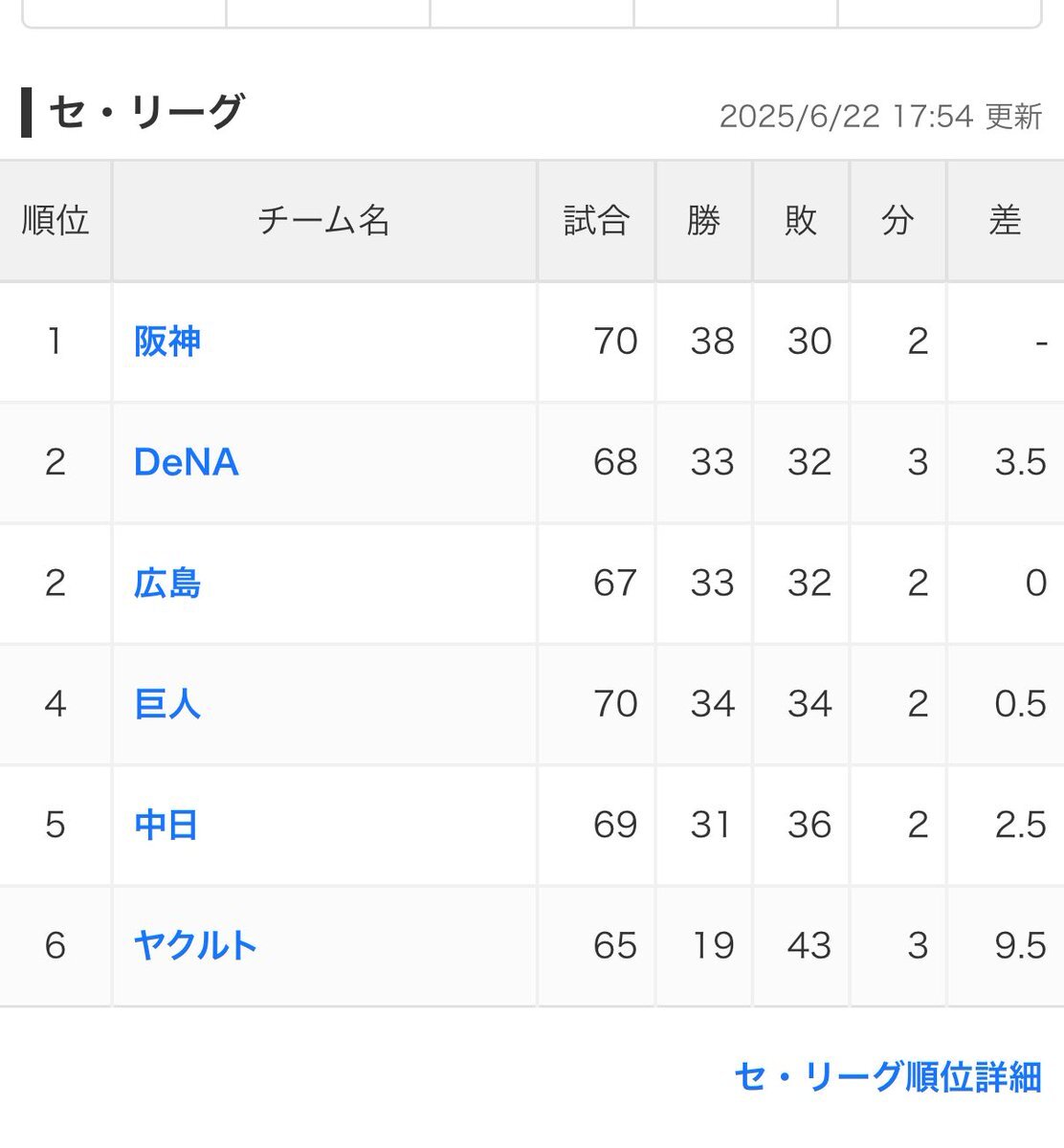1064x1148 pixels.
Task: Click the 差 column header
Action: [x=1006, y=221]
